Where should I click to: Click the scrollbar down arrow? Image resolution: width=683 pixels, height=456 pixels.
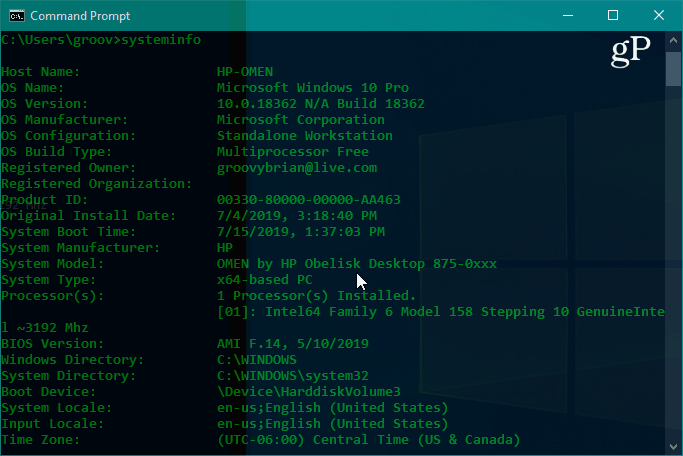(x=673, y=447)
